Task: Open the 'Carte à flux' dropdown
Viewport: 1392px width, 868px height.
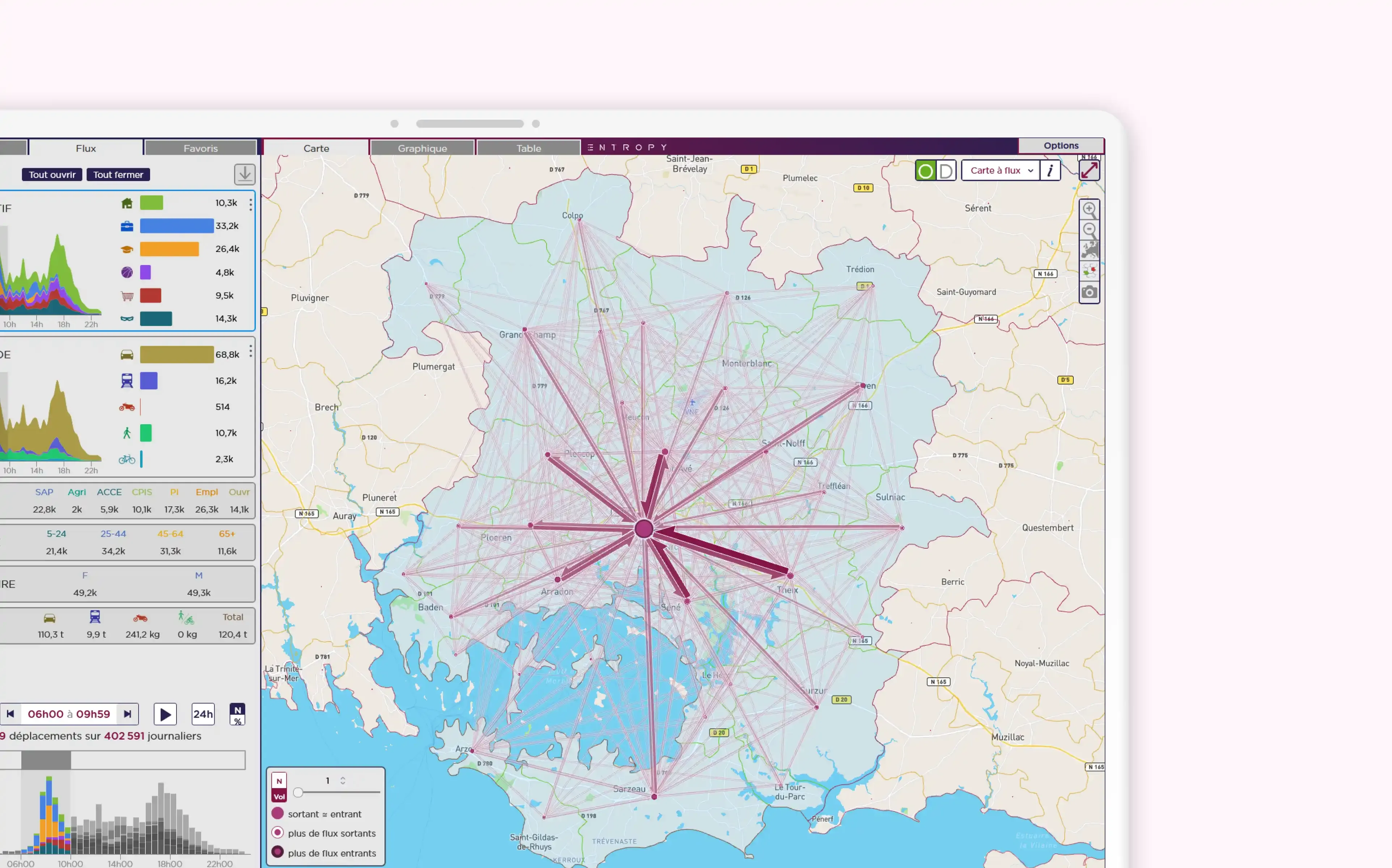Action: pos(1001,170)
